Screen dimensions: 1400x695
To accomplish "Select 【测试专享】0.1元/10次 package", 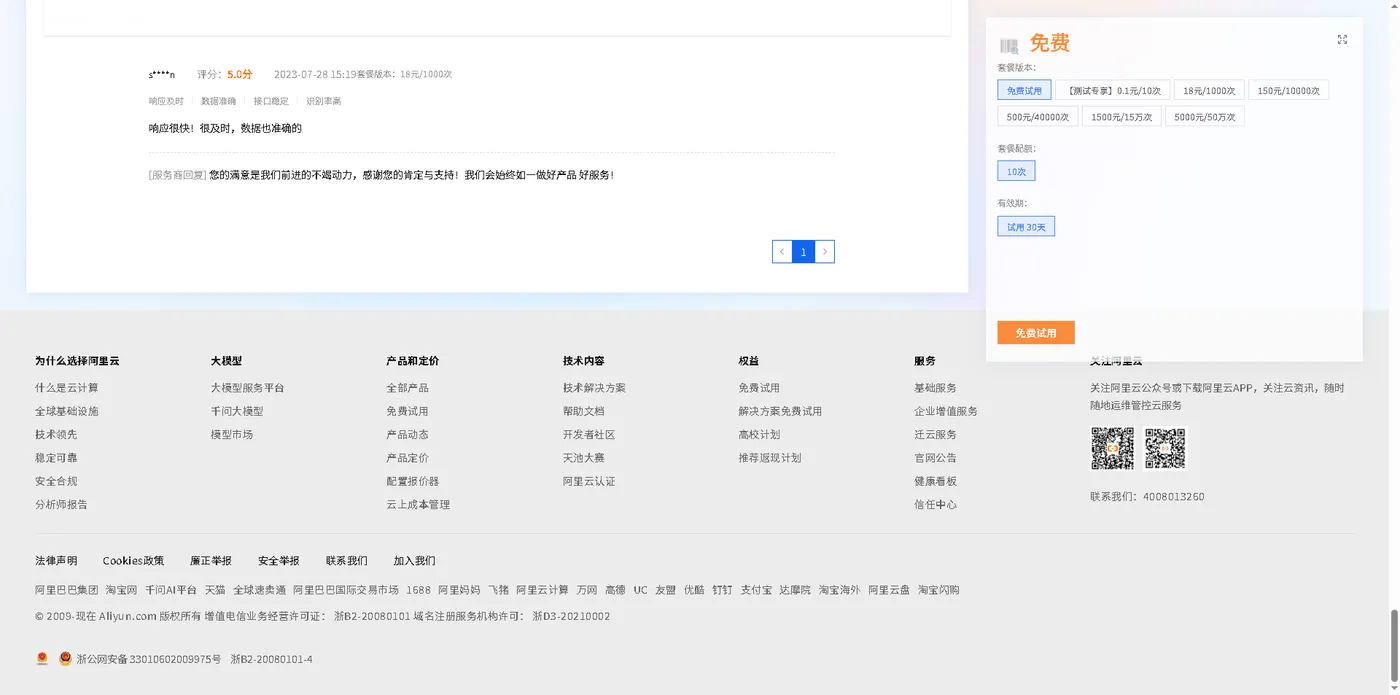I will pyautogui.click(x=1113, y=90).
